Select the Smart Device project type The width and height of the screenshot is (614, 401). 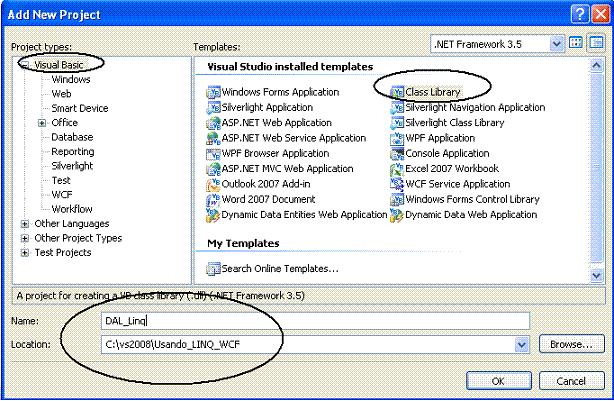coord(80,108)
